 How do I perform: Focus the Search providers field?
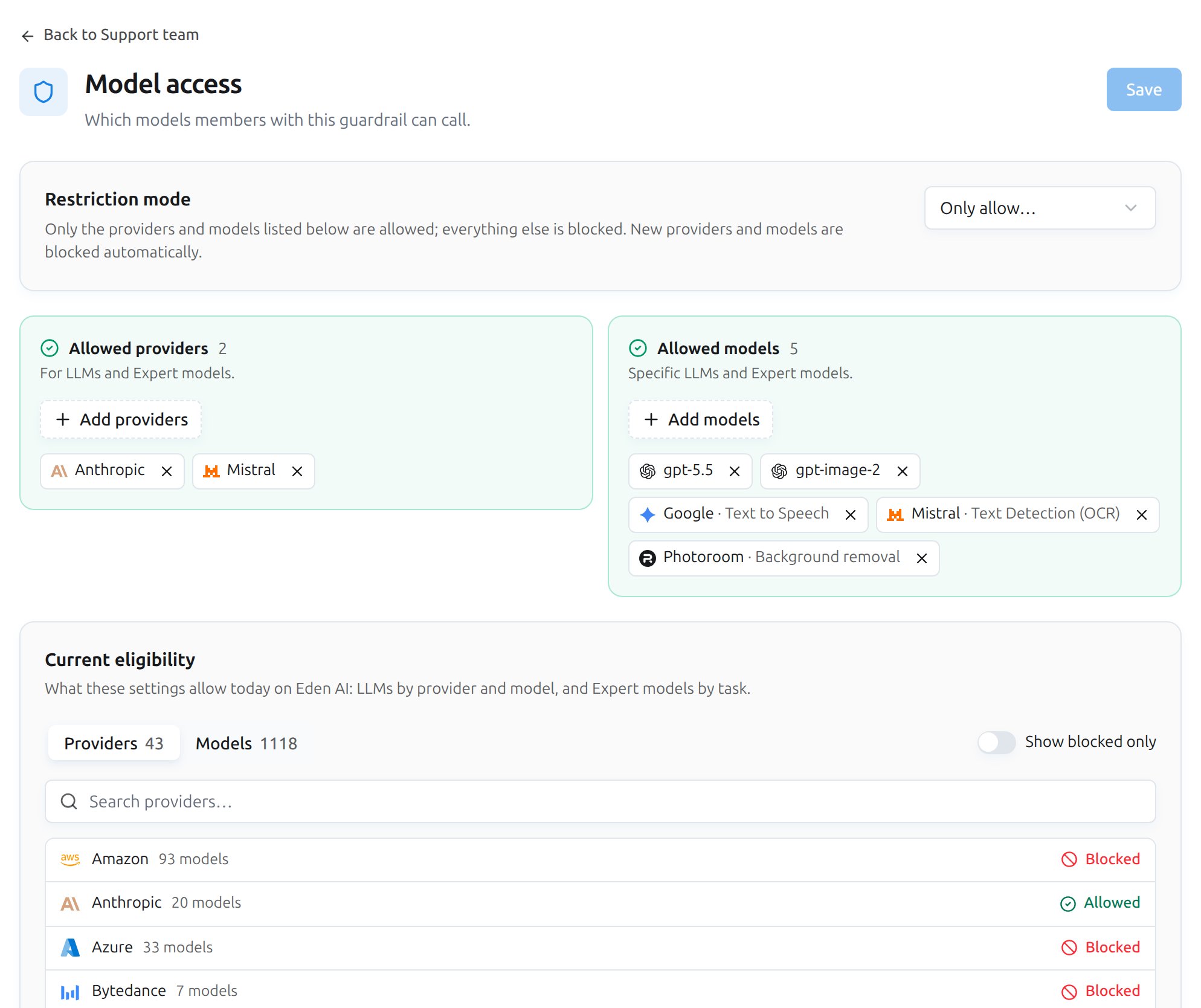(600, 801)
